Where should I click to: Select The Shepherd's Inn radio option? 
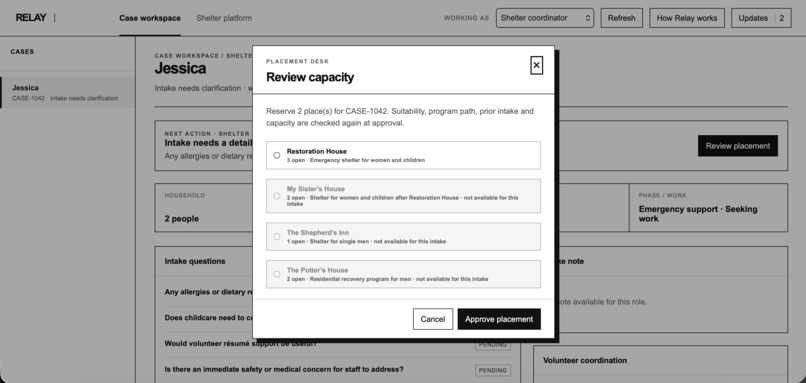point(277,236)
